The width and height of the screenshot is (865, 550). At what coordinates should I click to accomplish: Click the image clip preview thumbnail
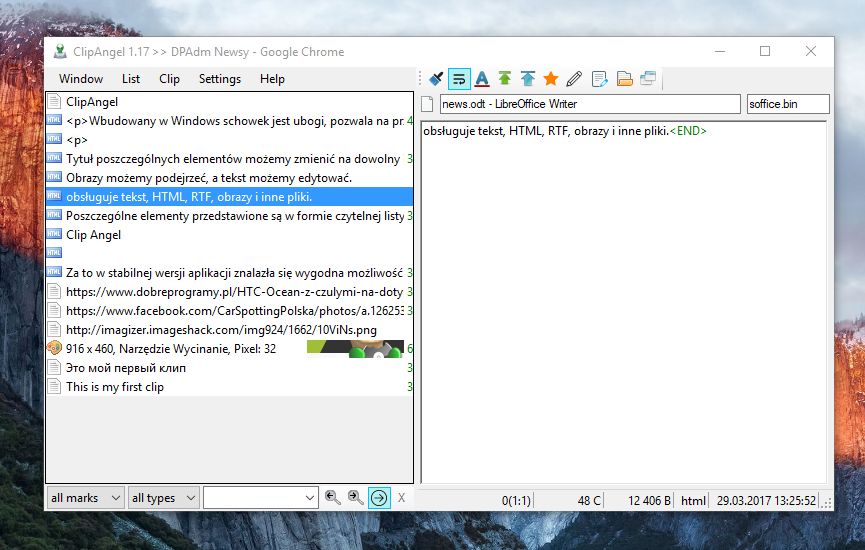pyautogui.click(x=355, y=349)
